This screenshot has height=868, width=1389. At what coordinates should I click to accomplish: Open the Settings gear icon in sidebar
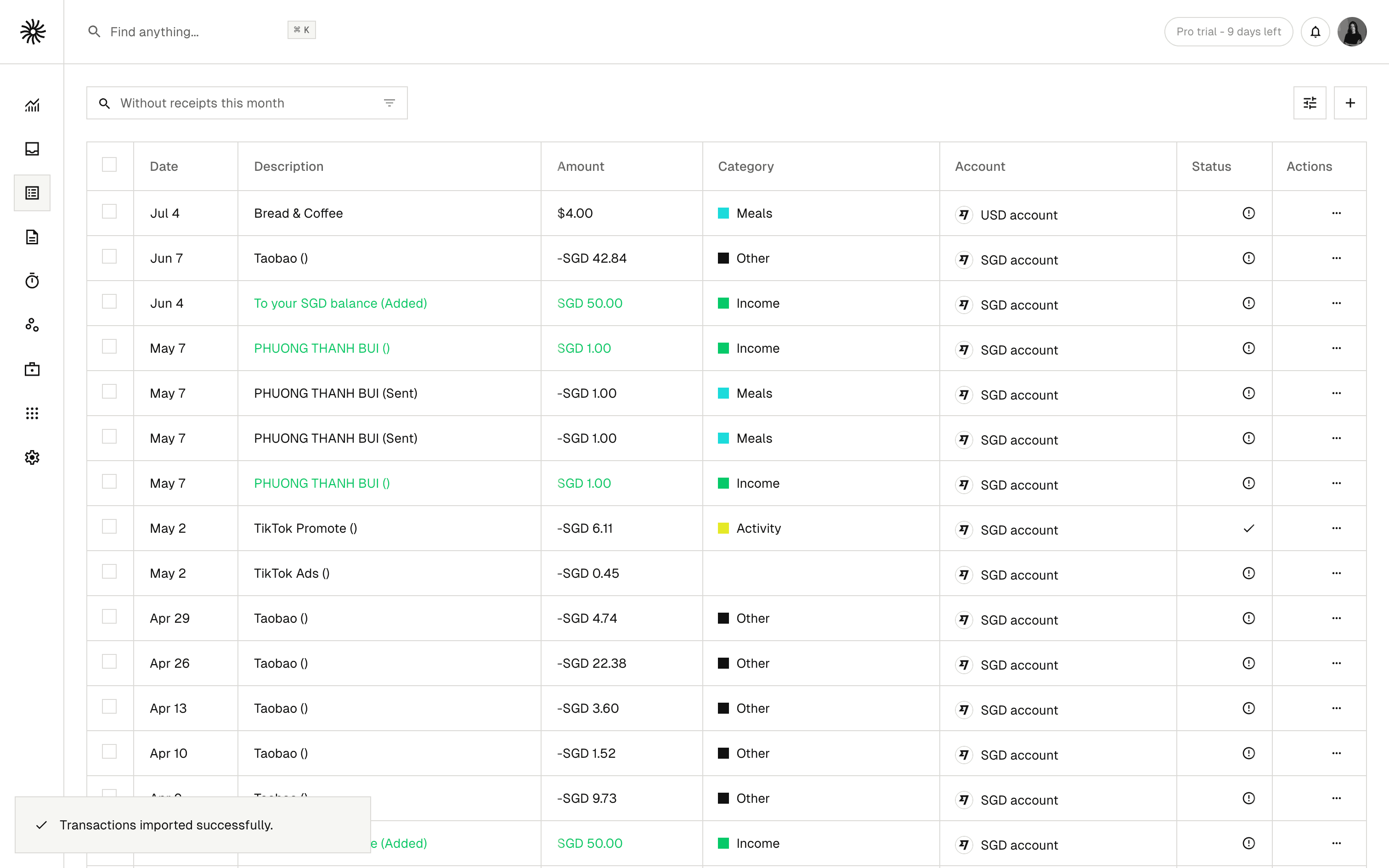[32, 457]
